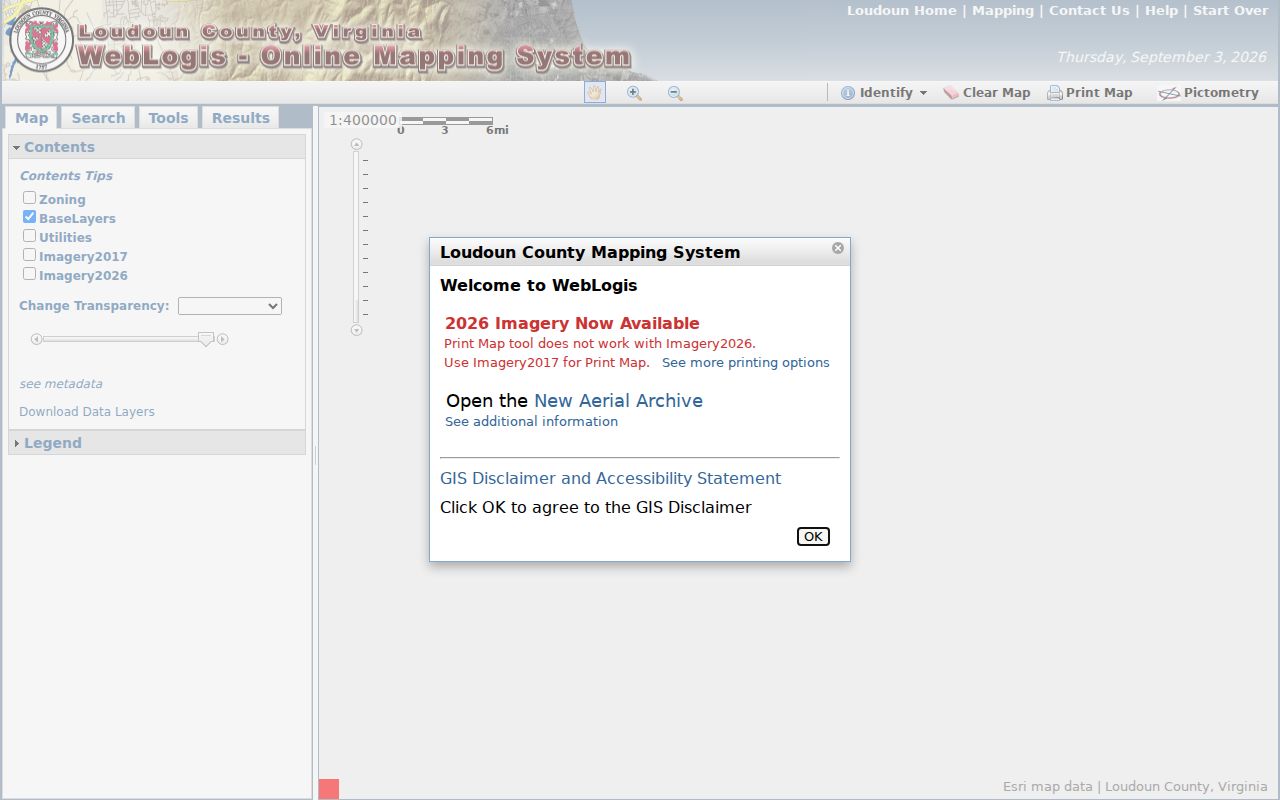This screenshot has width=1280, height=800.
Task: Click the down arrow below the zoom slider
Action: coord(357,330)
